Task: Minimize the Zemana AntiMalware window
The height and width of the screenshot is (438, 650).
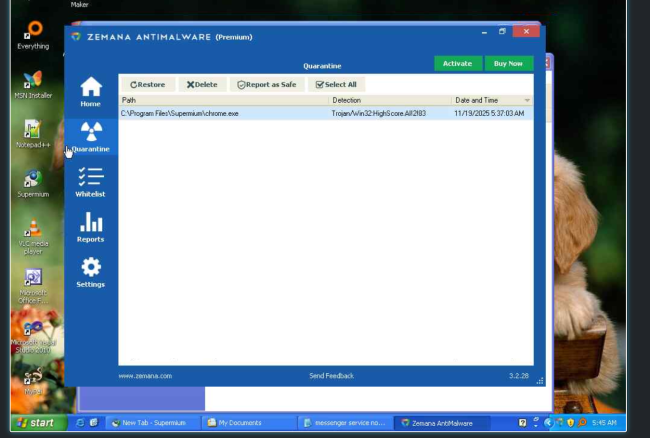Action: [484, 32]
